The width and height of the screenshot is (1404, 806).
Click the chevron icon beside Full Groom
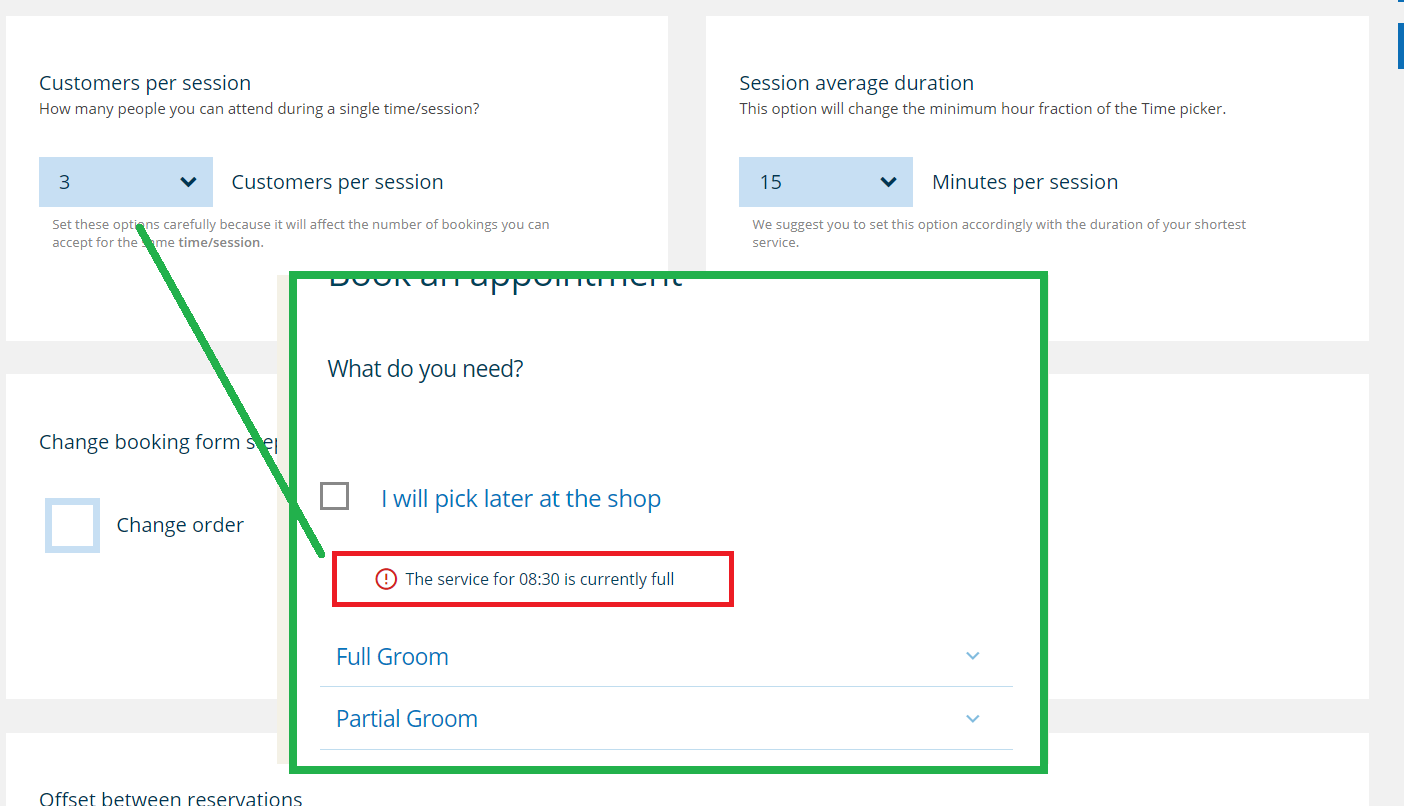(x=973, y=656)
